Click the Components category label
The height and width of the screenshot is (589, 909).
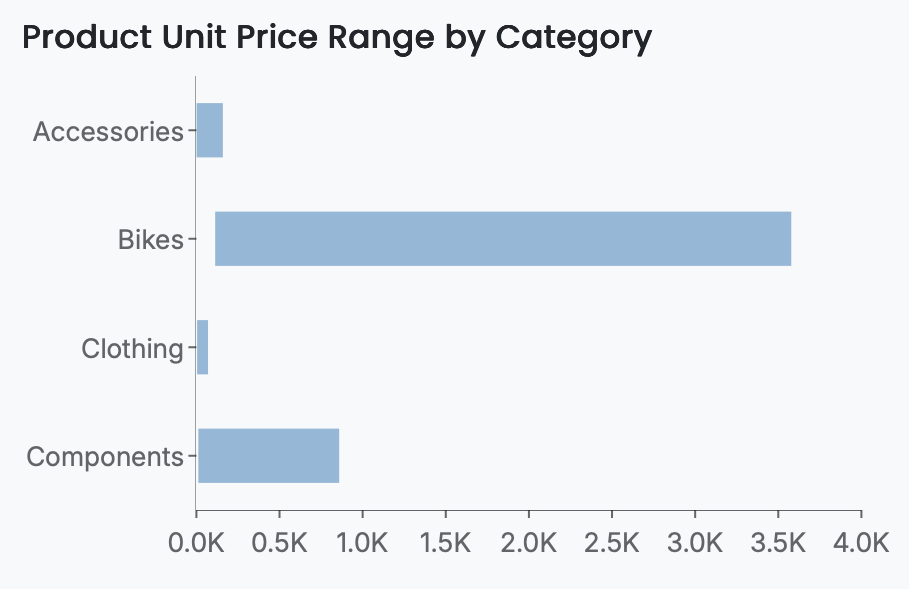(105, 457)
